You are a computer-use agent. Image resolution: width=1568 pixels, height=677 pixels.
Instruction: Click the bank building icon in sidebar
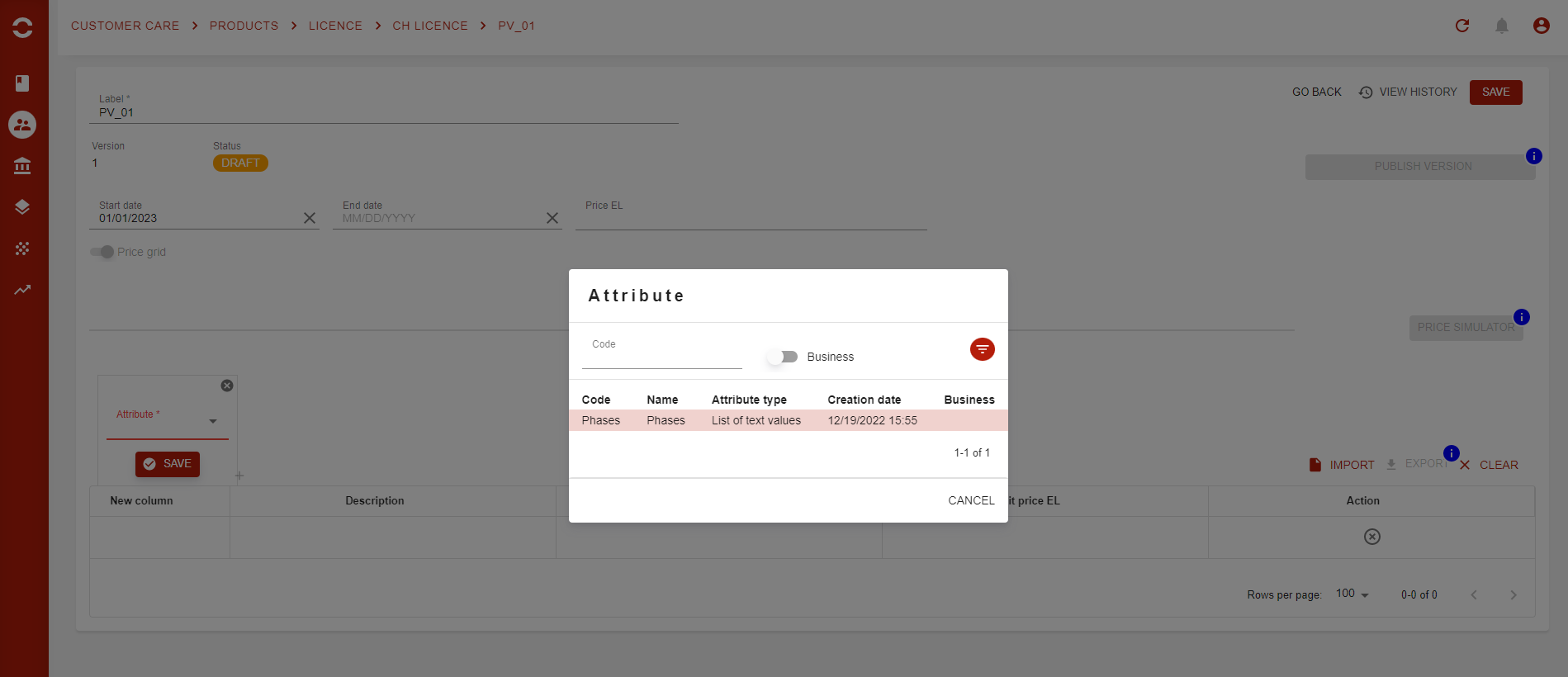[22, 166]
